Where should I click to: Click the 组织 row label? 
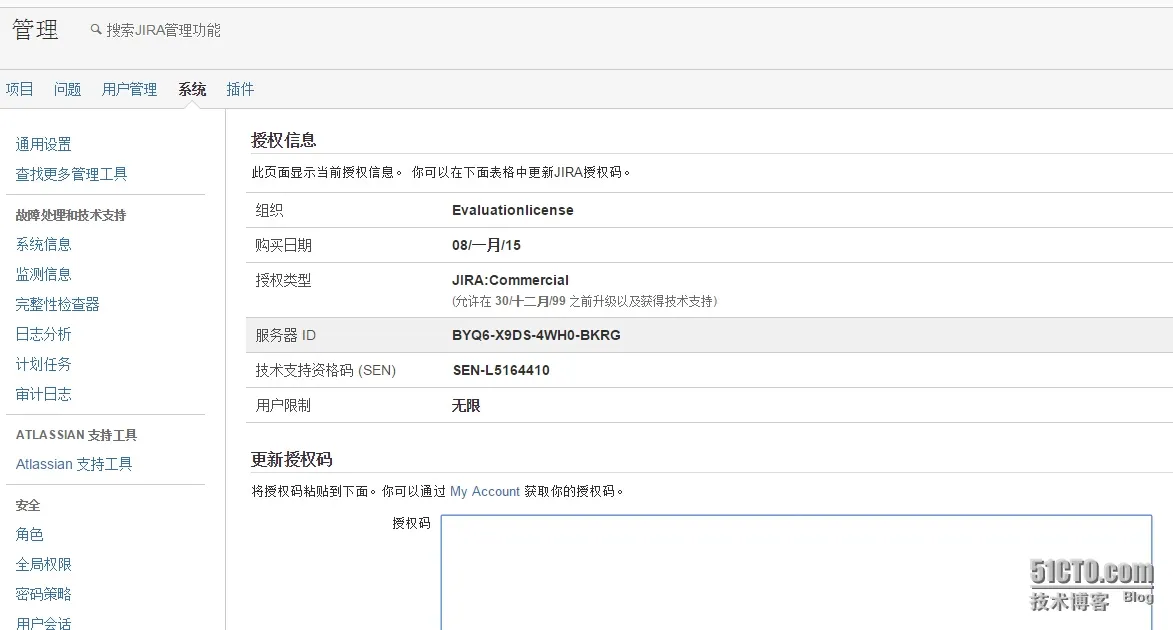[x=269, y=210]
